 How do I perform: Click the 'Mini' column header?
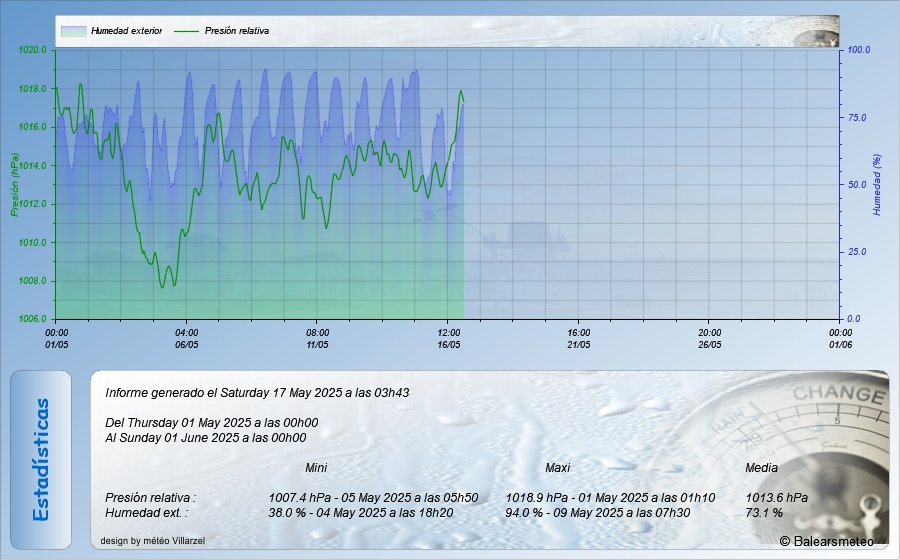(316, 468)
